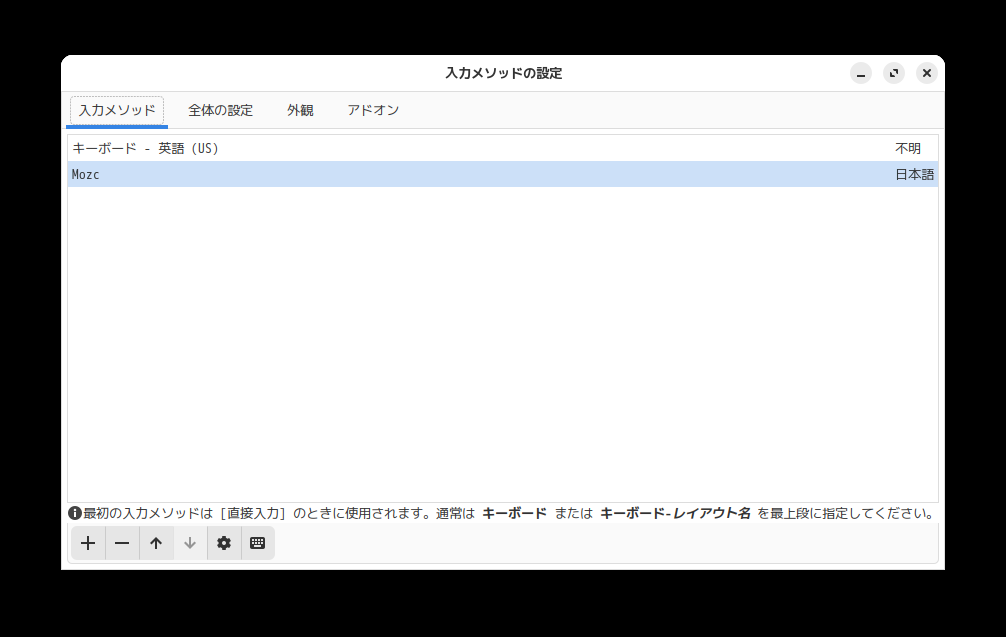View the アドオン tab
The height and width of the screenshot is (637, 1006).
372,110
